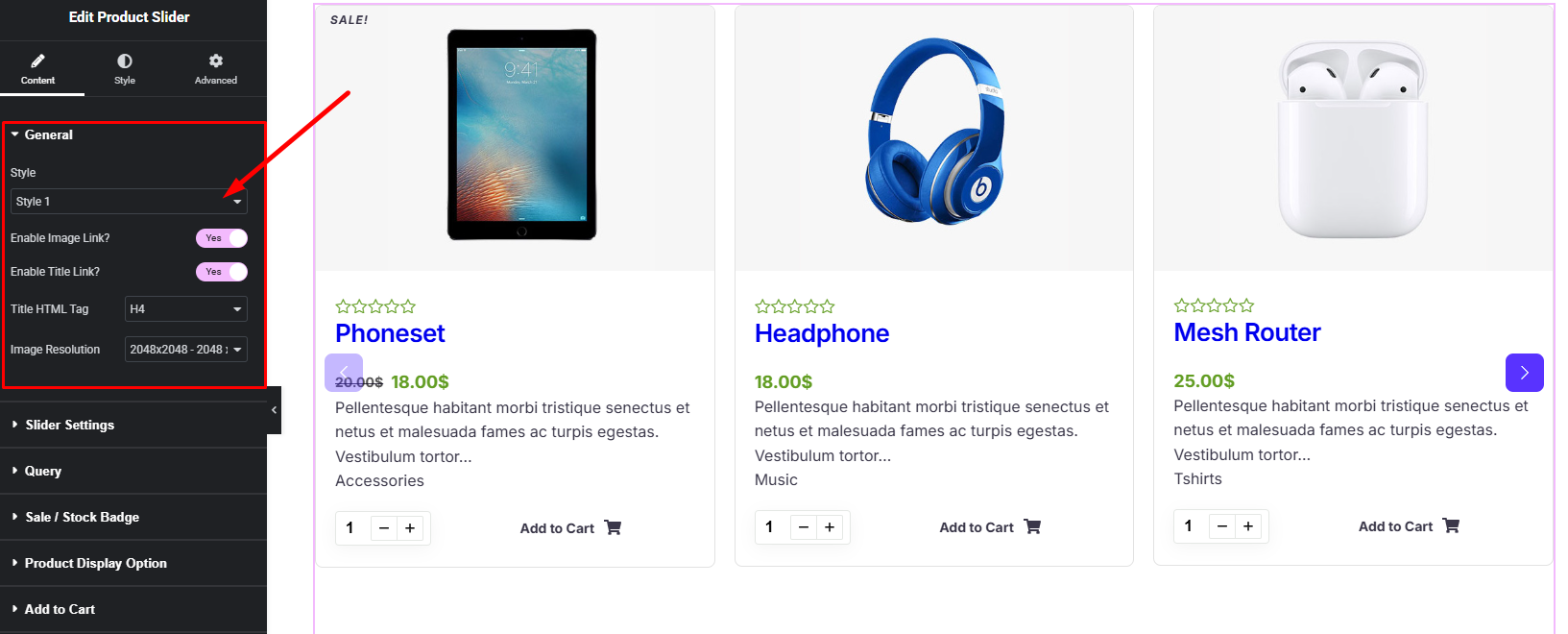Click the Phoneset tablet product image
The image size is (1568, 634).
(521, 134)
